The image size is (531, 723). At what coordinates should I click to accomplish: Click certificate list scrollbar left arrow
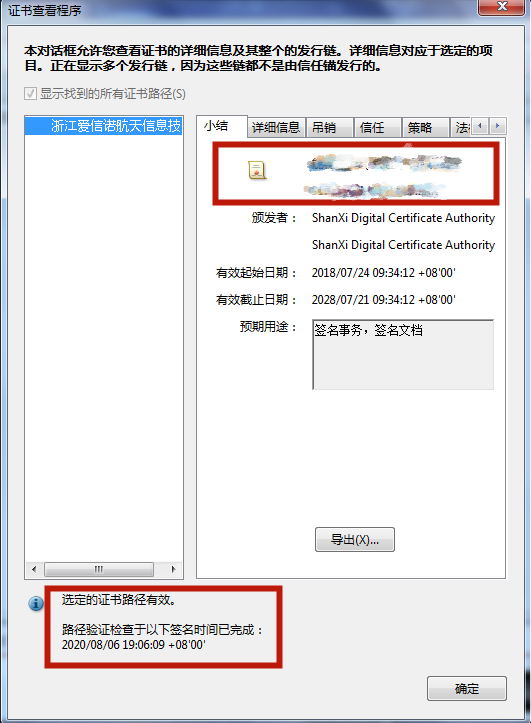tap(34, 569)
